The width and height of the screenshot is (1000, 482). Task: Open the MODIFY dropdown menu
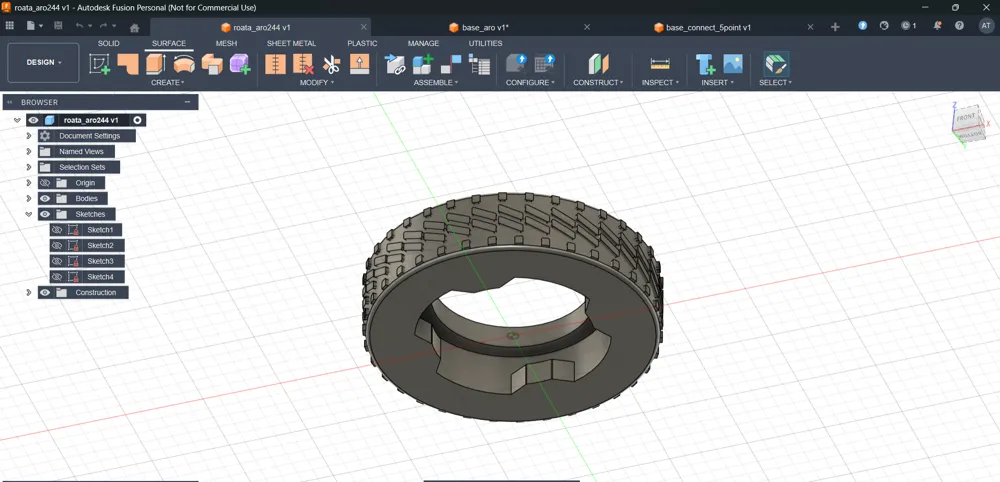point(317,83)
